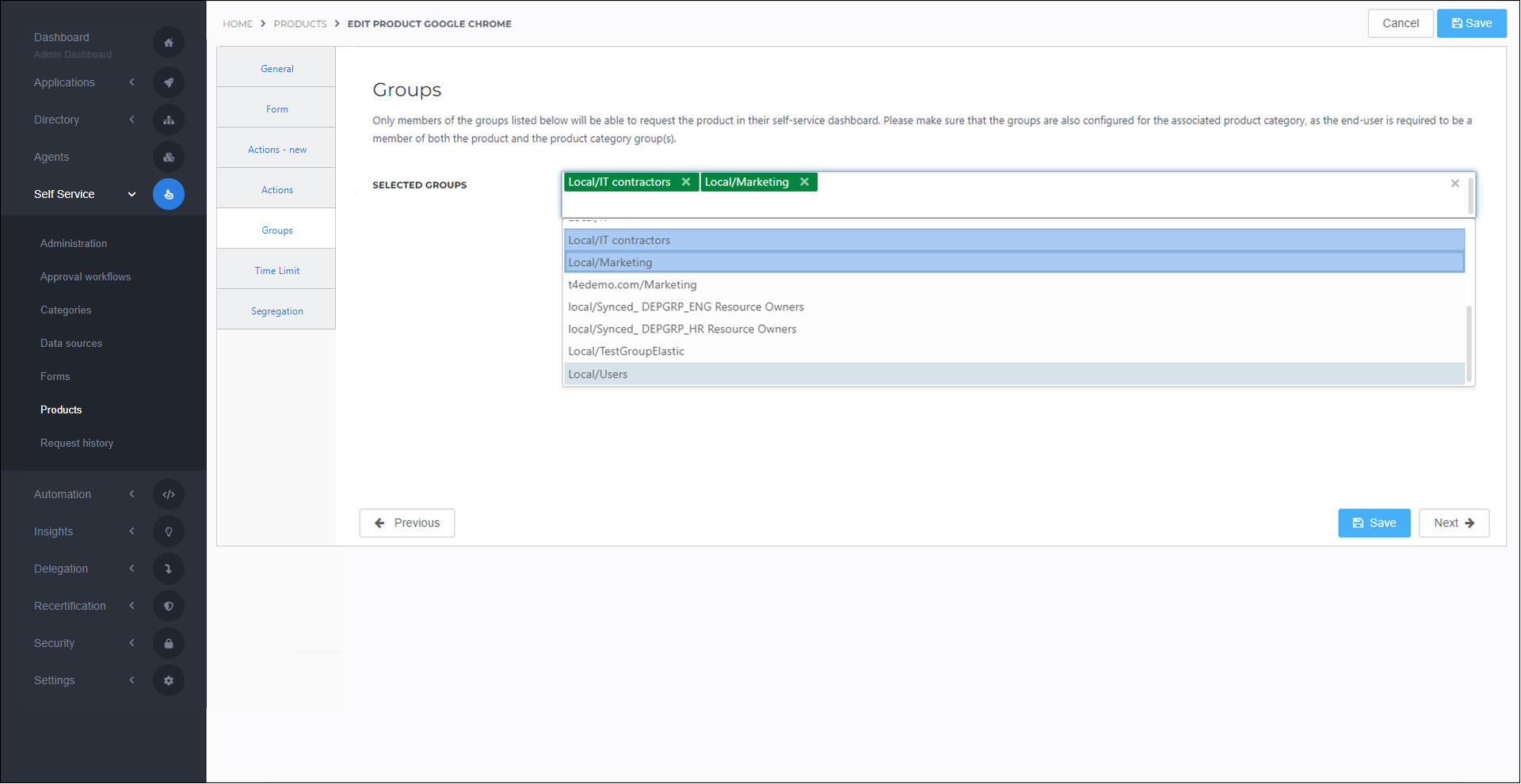Screen dimensions: 1521x784
Task: Open the Security lock icon
Action: click(x=169, y=643)
